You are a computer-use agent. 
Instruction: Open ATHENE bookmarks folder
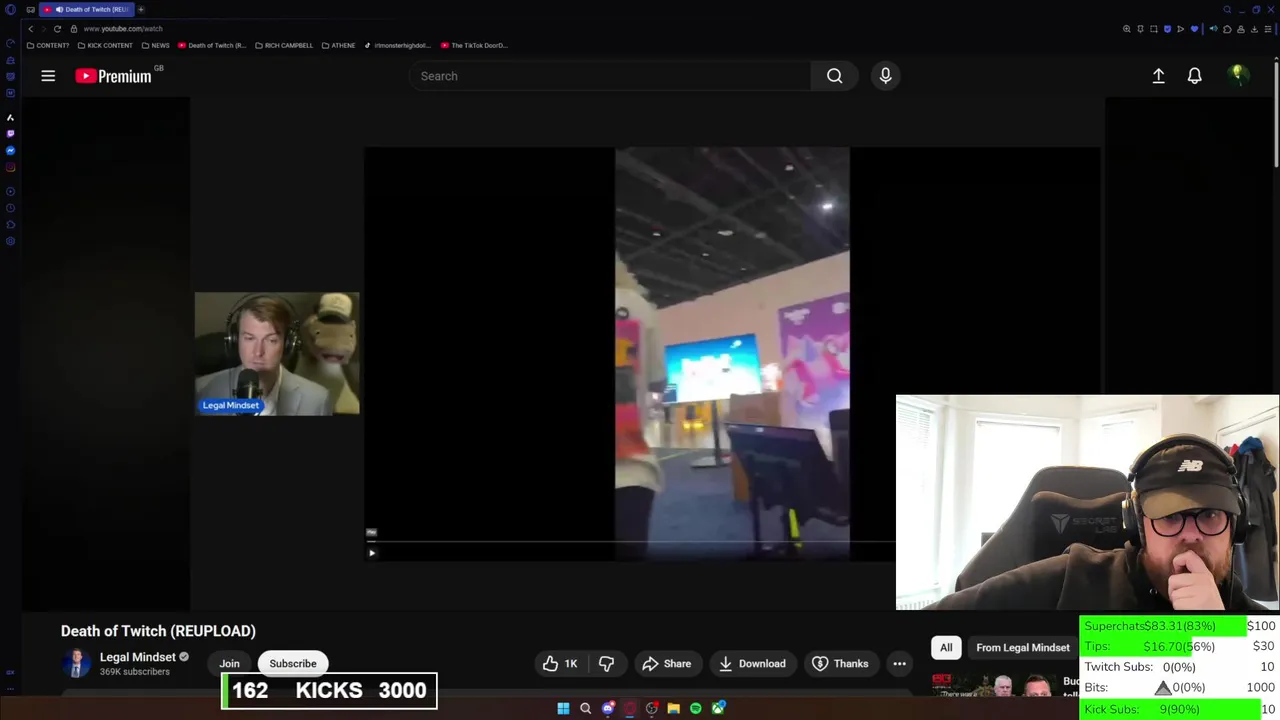pos(338,45)
